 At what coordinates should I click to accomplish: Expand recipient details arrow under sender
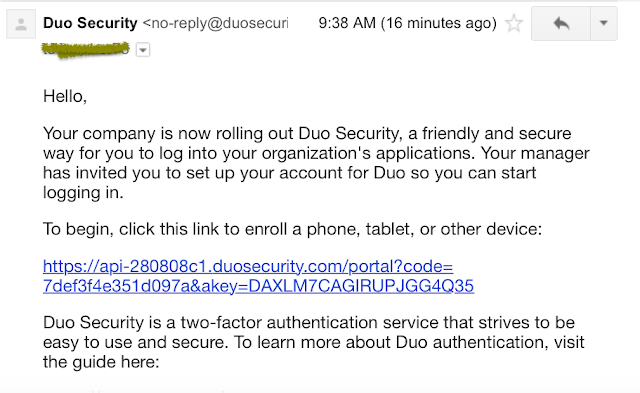pyautogui.click(x=143, y=50)
